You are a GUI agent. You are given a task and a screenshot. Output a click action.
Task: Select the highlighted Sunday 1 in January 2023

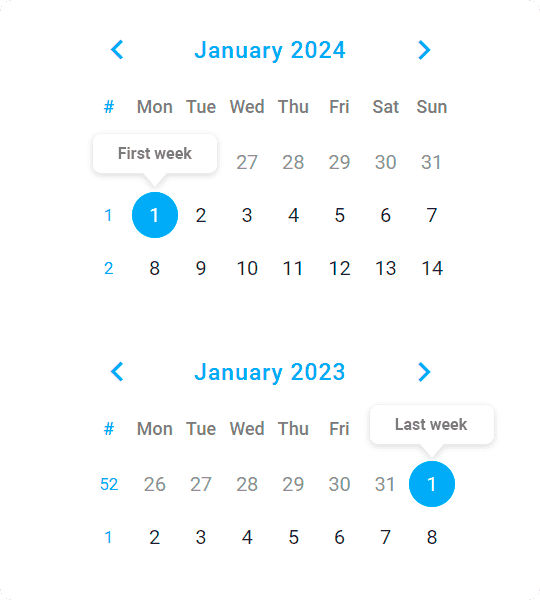[432, 484]
